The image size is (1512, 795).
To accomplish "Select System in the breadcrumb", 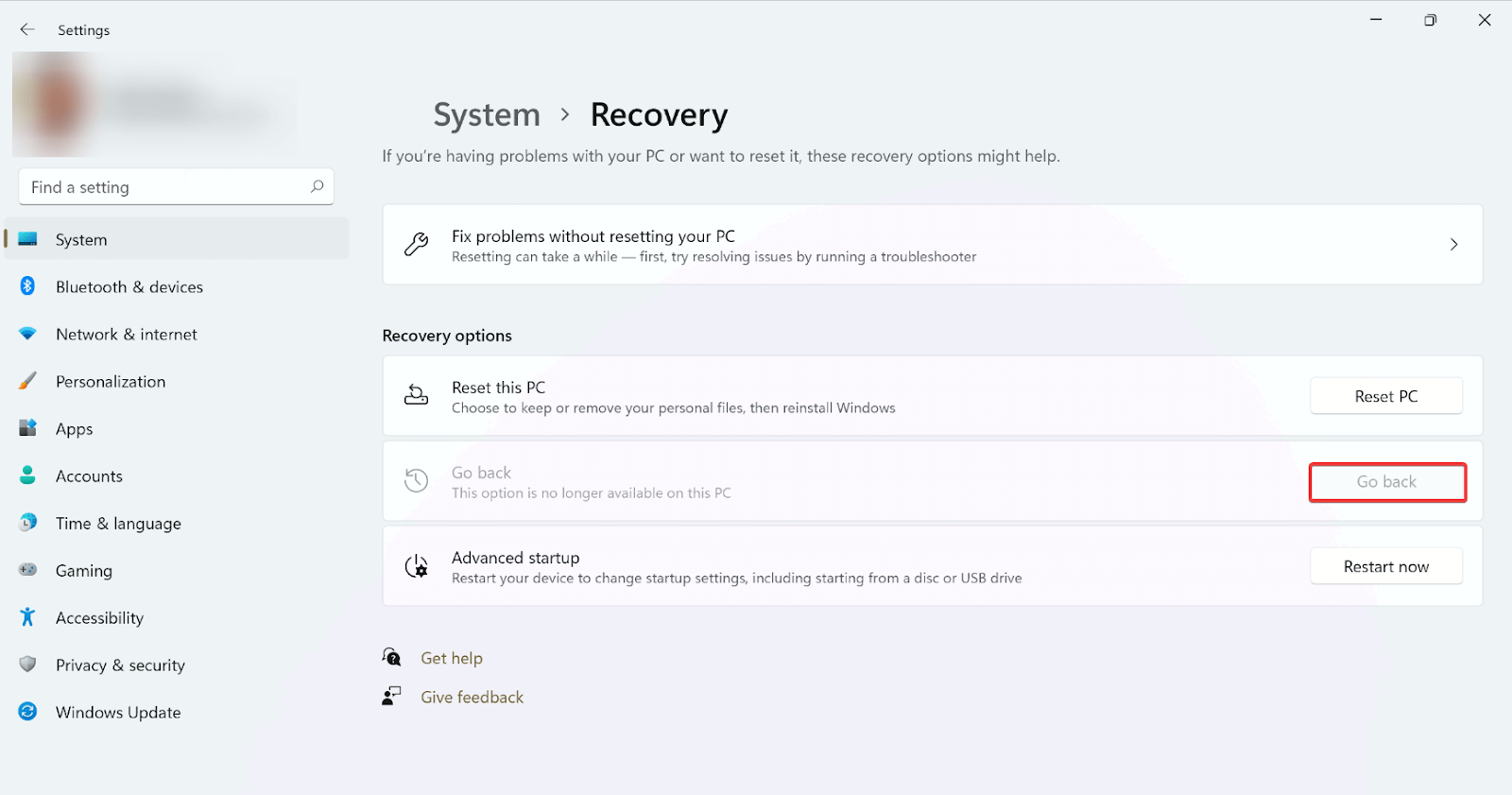I will [487, 114].
